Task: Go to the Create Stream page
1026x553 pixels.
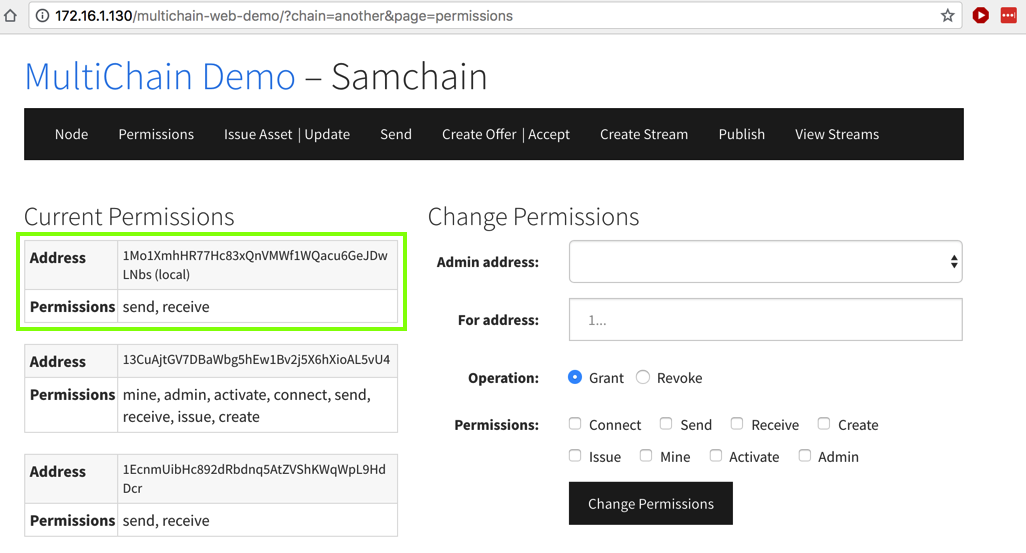Action: [644, 134]
